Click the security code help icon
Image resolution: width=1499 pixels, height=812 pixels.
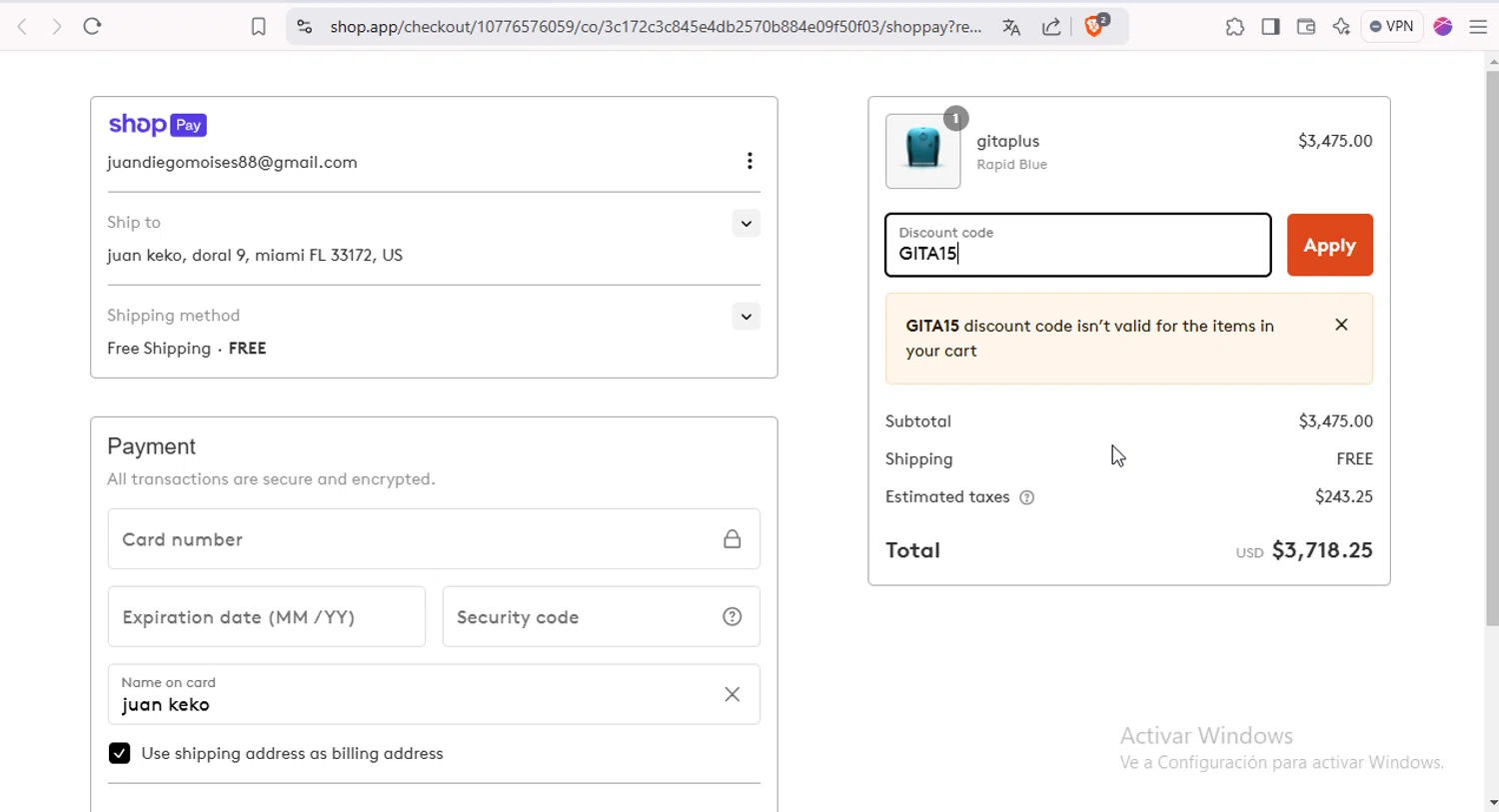733,617
